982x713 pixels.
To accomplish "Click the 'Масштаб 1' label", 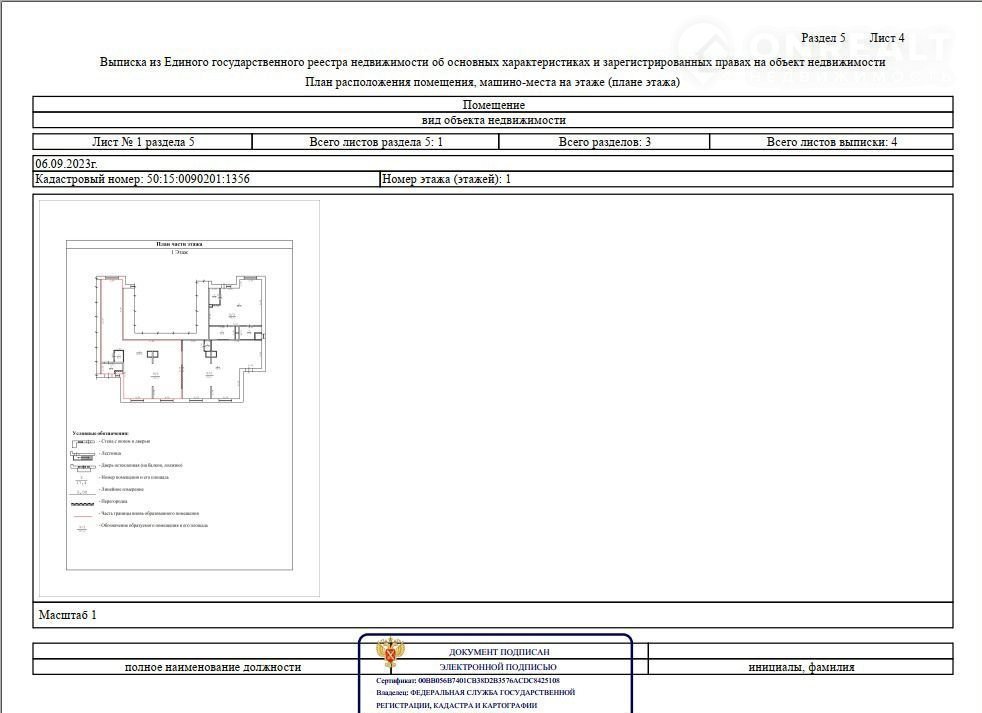I will point(66,615).
